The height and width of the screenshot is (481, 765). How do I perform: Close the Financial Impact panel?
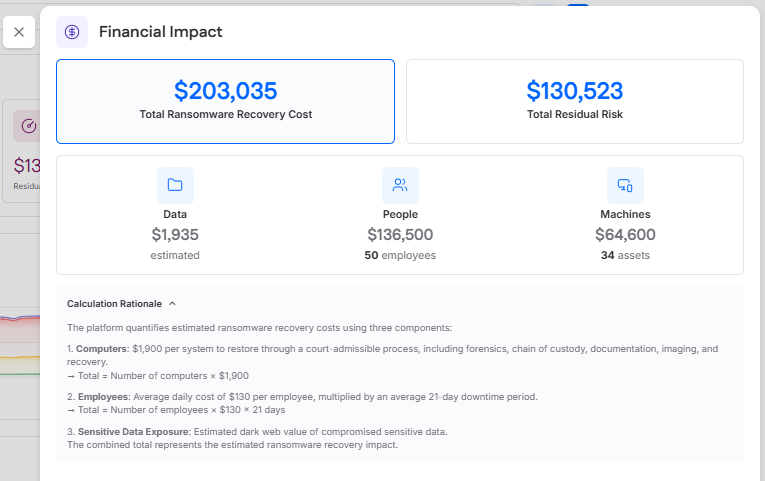(19, 32)
